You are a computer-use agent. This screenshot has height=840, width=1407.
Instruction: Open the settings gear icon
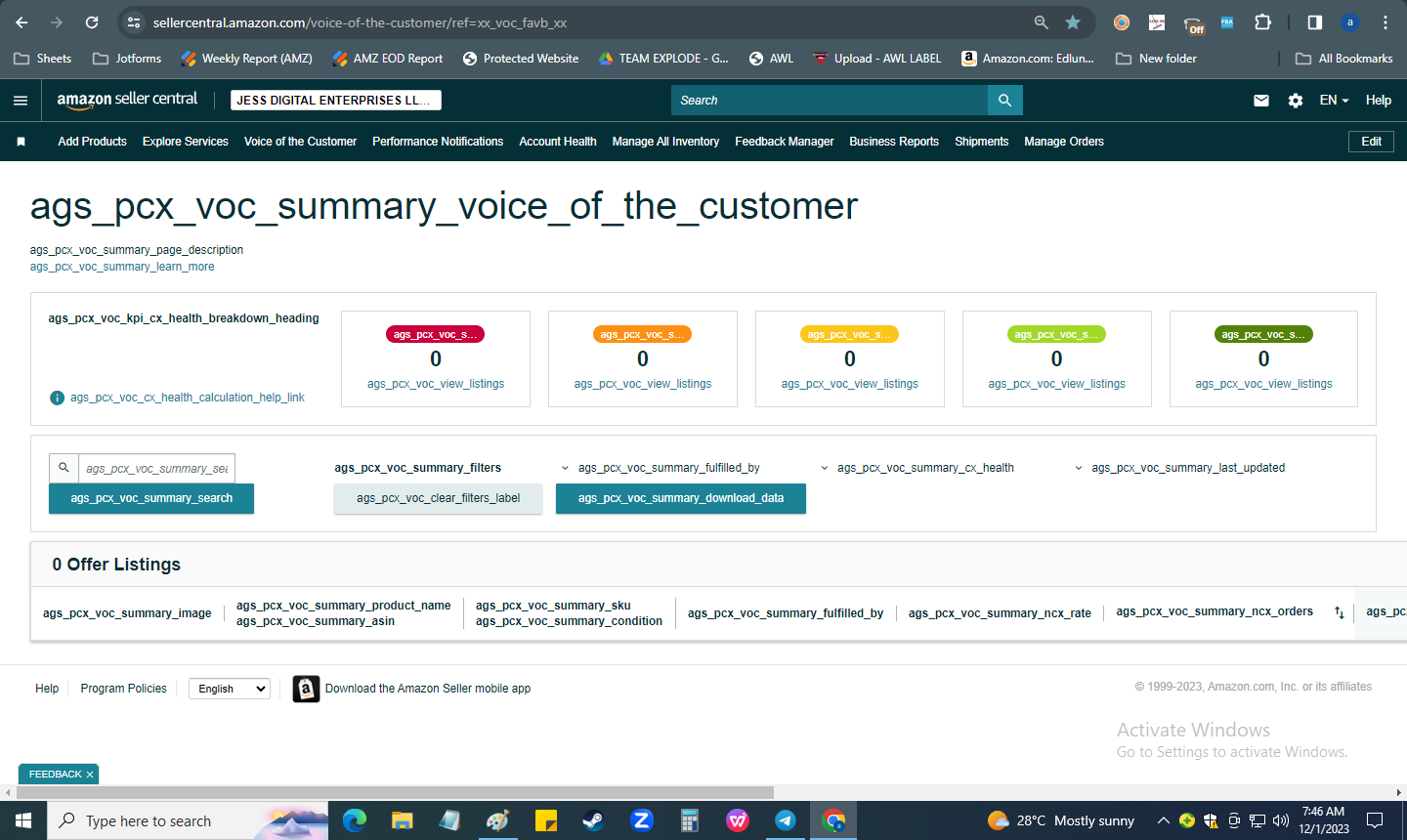[x=1296, y=101]
